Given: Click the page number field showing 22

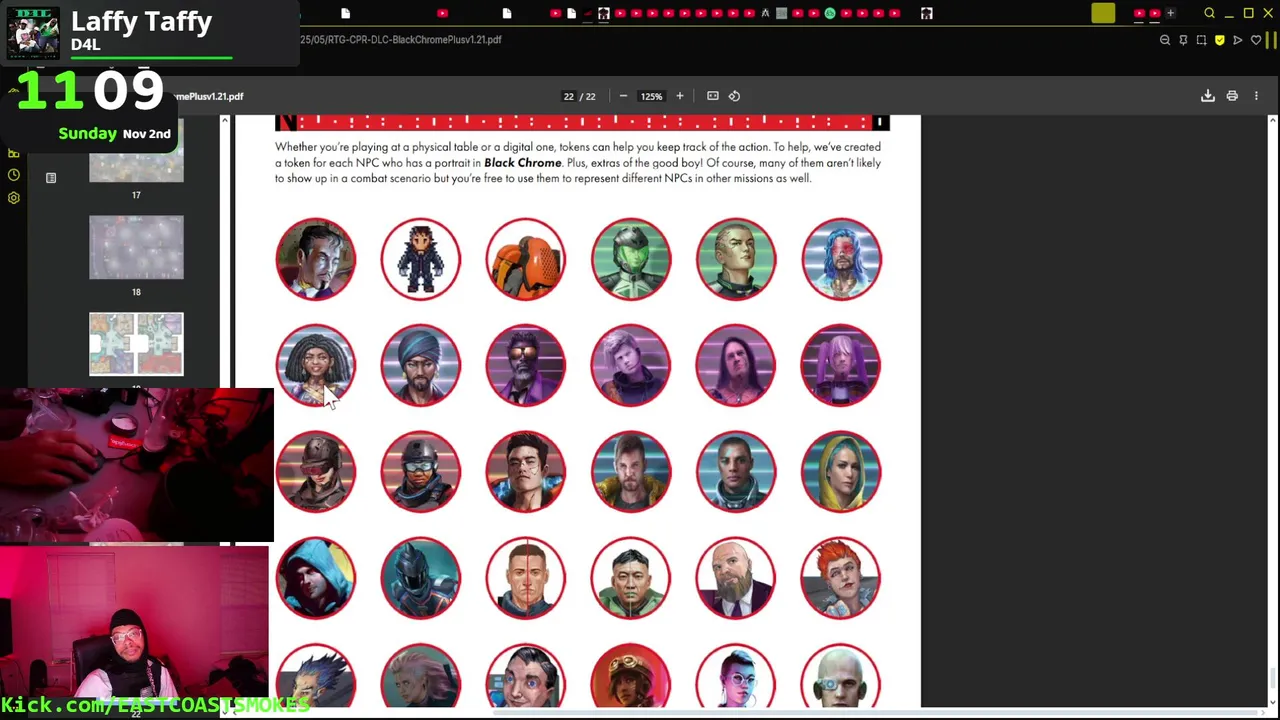Looking at the screenshot, I should [568, 96].
